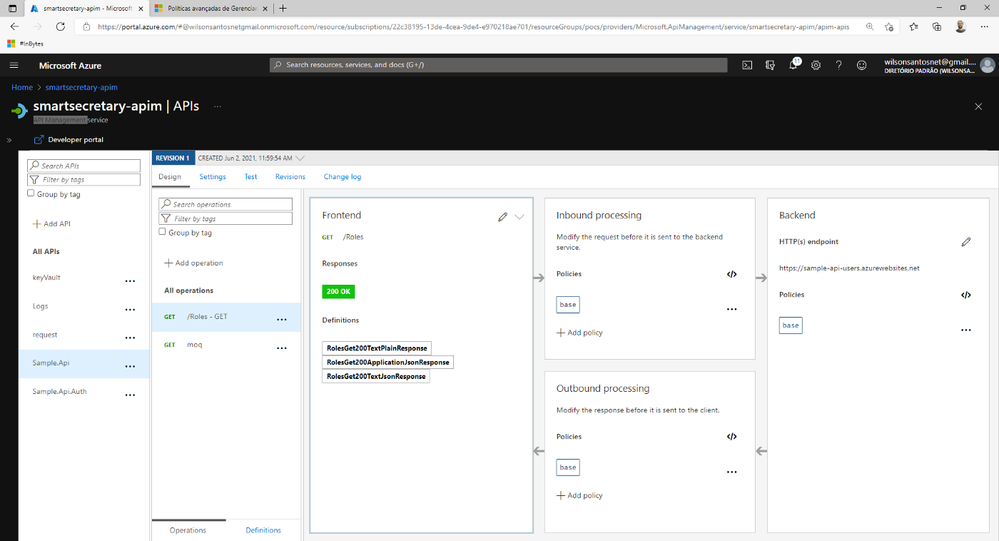Select the keyVault API
Screen dimensions: 999x541
47,278
